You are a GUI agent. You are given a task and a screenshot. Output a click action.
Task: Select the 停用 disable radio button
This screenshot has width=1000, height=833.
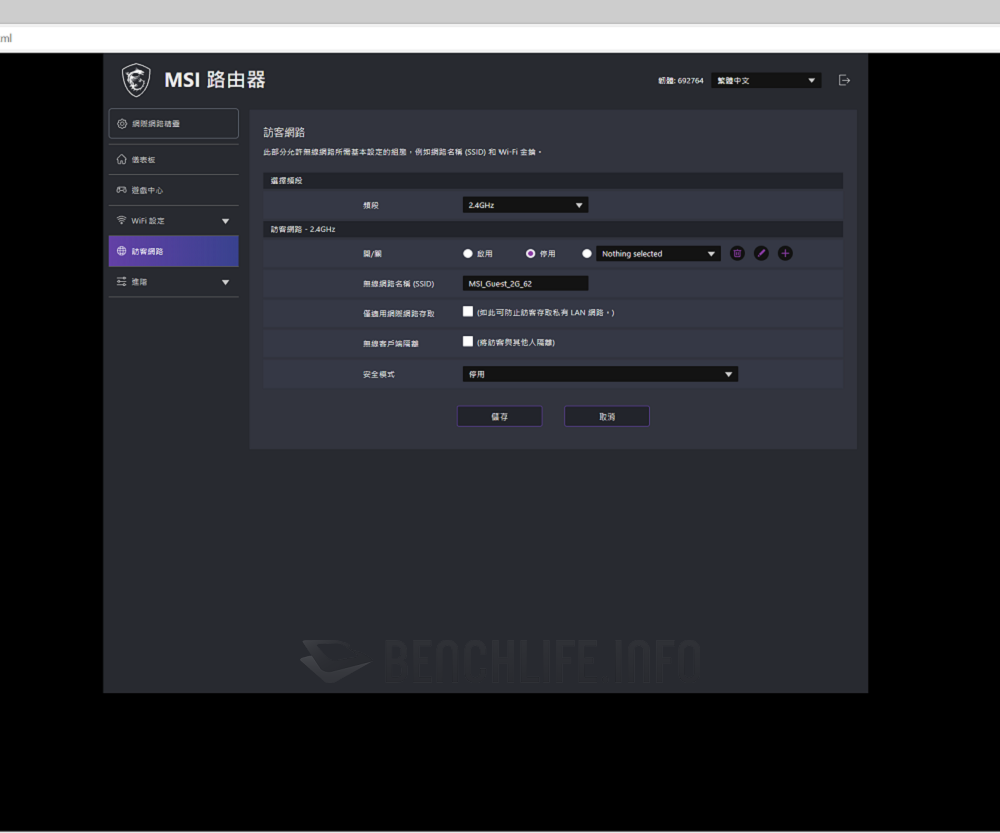pos(530,253)
